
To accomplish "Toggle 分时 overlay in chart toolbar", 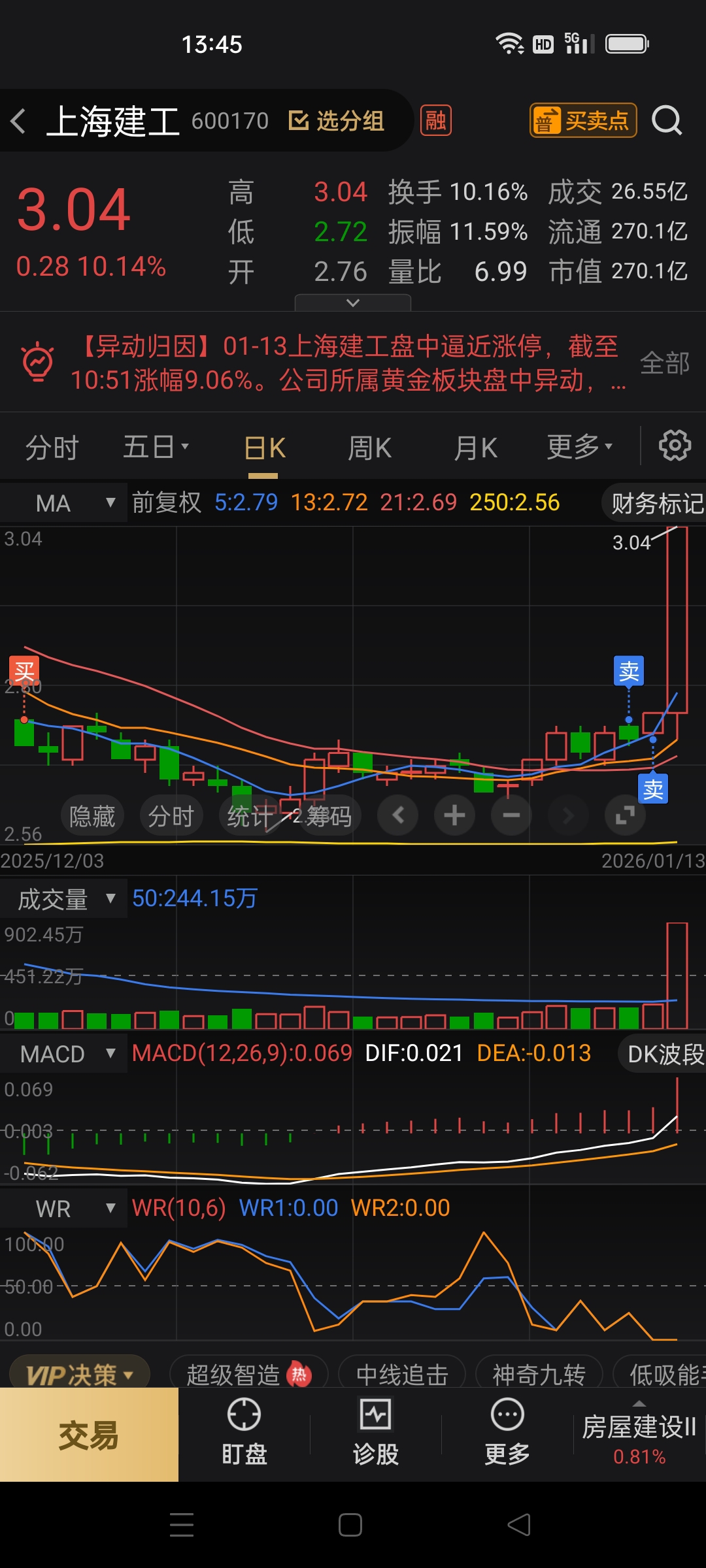I will (171, 815).
